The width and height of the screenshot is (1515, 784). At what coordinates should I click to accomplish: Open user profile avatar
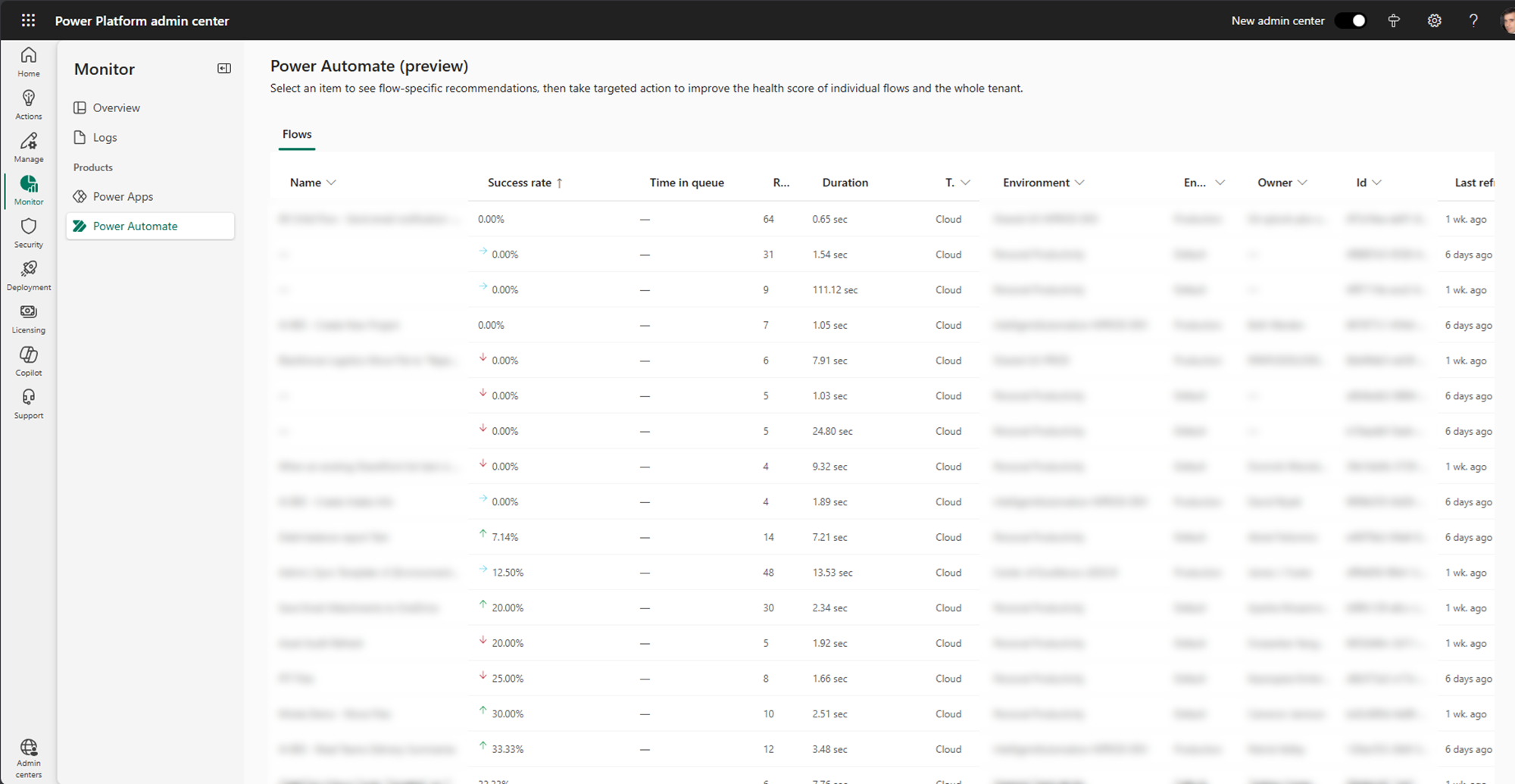1507,20
